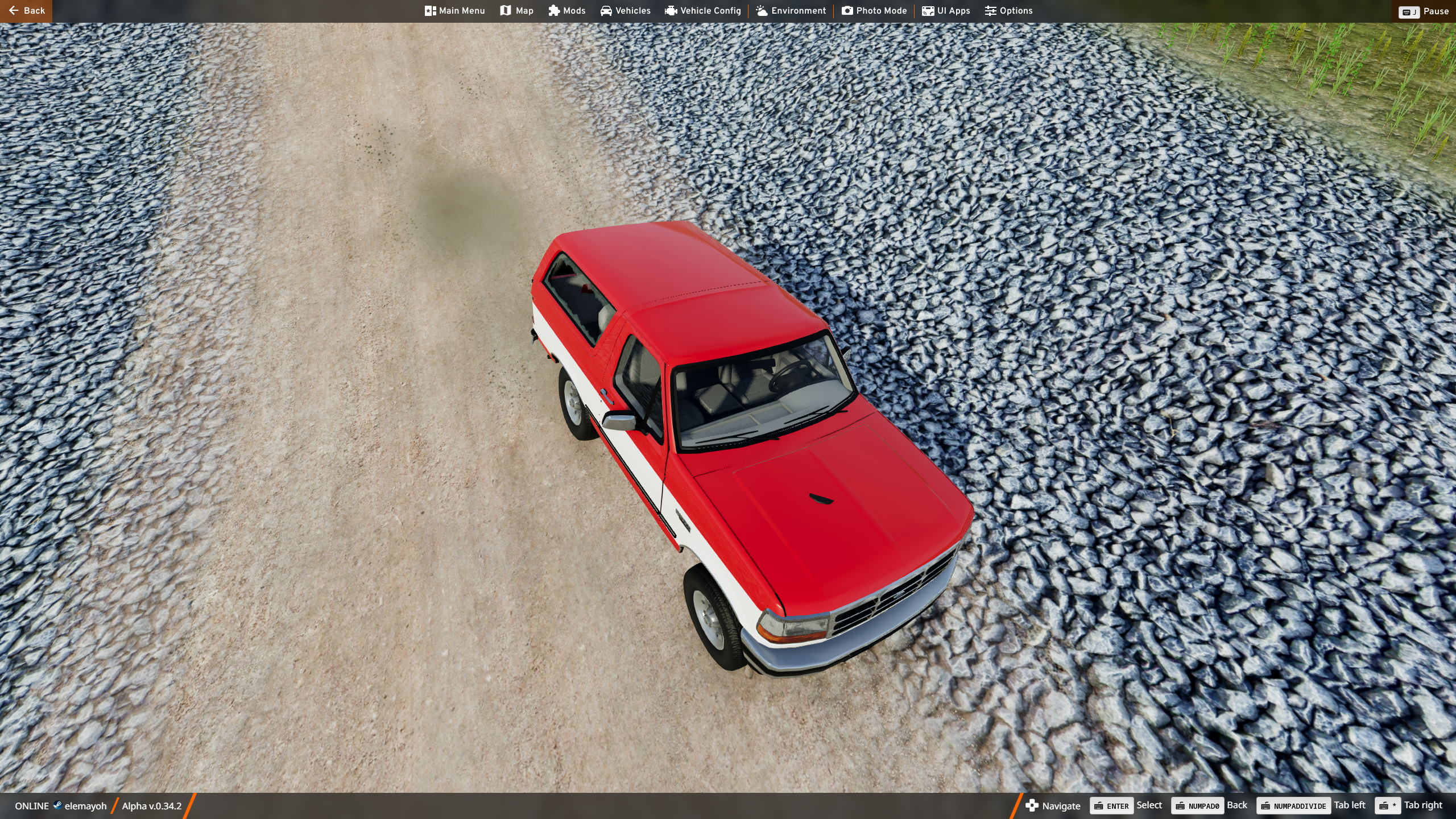Click the Back arrow button
The width and height of the screenshot is (1456, 819).
point(26,11)
